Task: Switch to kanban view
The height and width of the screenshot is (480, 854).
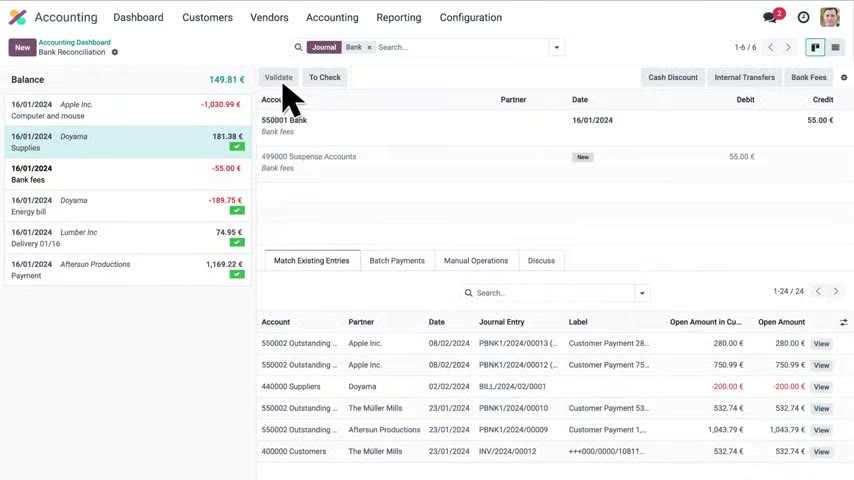Action: click(815, 47)
